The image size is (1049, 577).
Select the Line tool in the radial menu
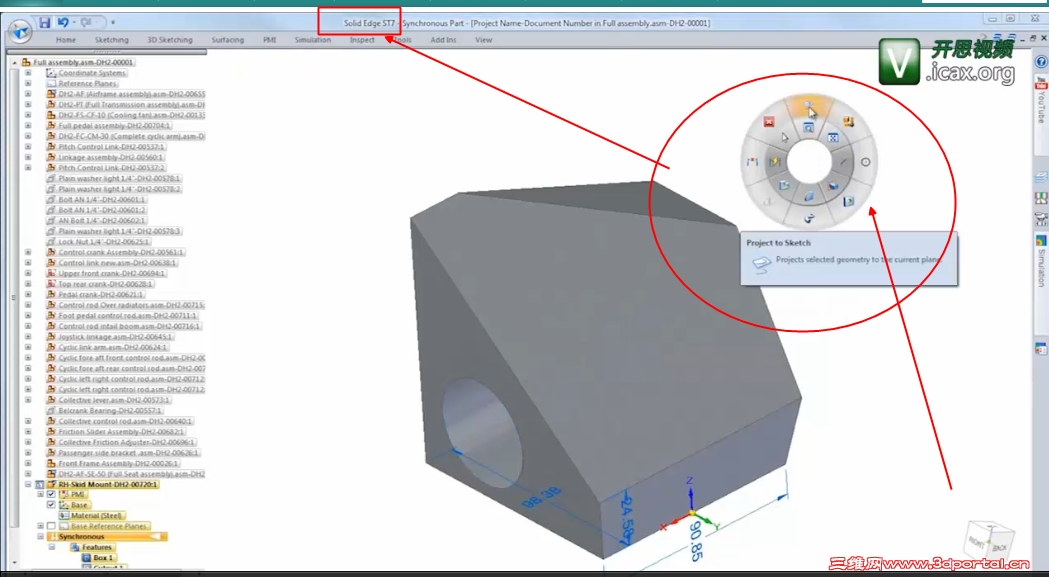(x=843, y=161)
